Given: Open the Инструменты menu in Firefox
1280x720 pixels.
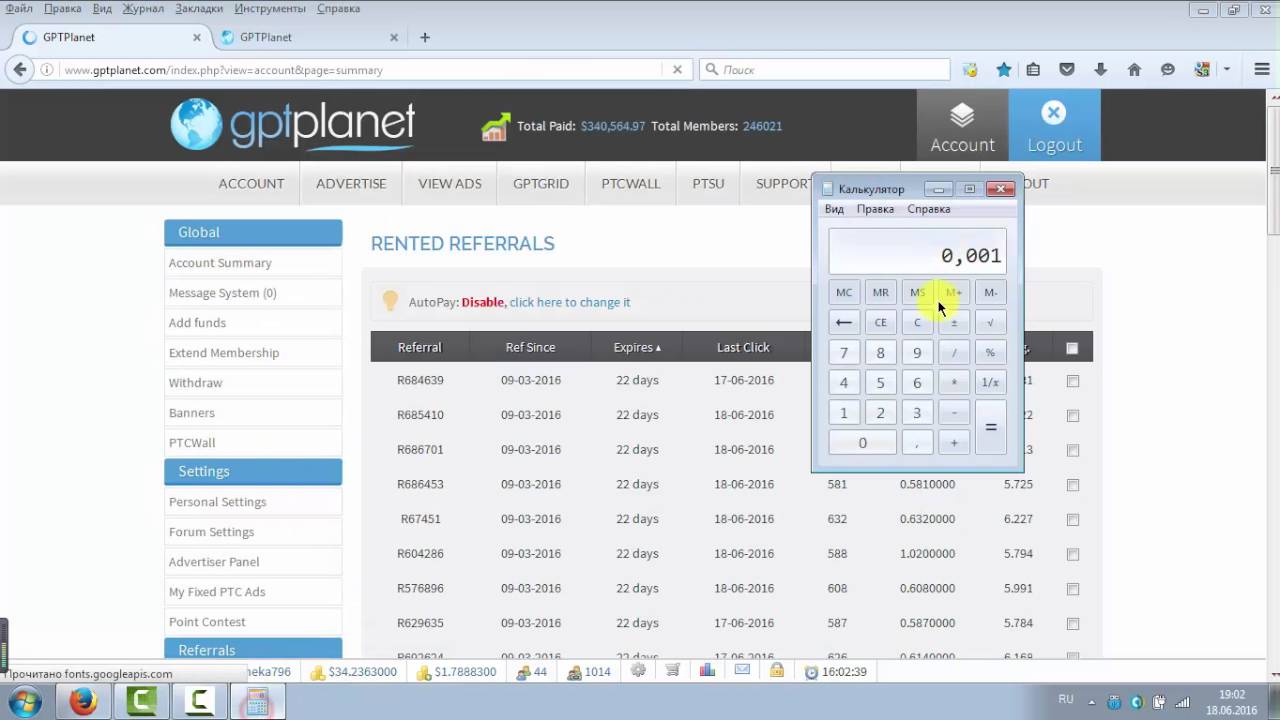Looking at the screenshot, I should pos(270,8).
